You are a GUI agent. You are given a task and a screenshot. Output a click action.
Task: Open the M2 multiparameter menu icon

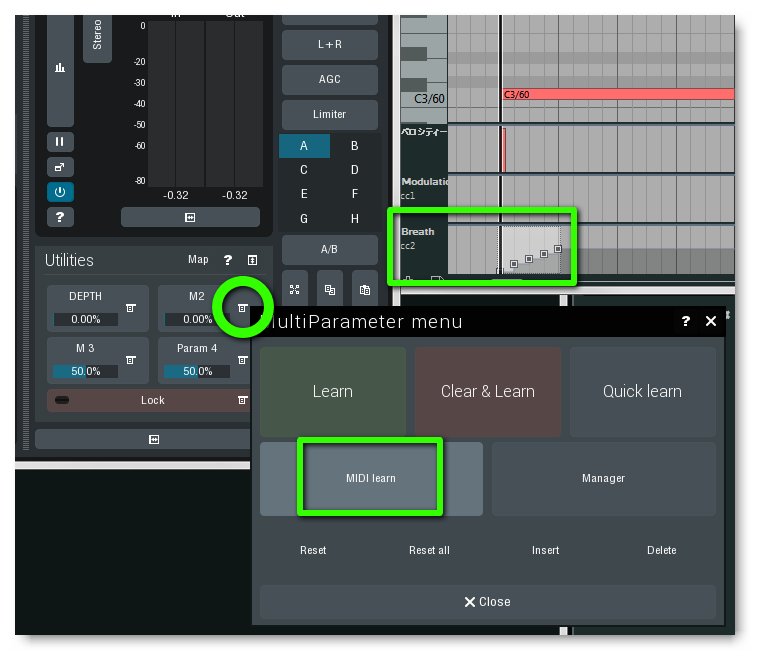242,308
